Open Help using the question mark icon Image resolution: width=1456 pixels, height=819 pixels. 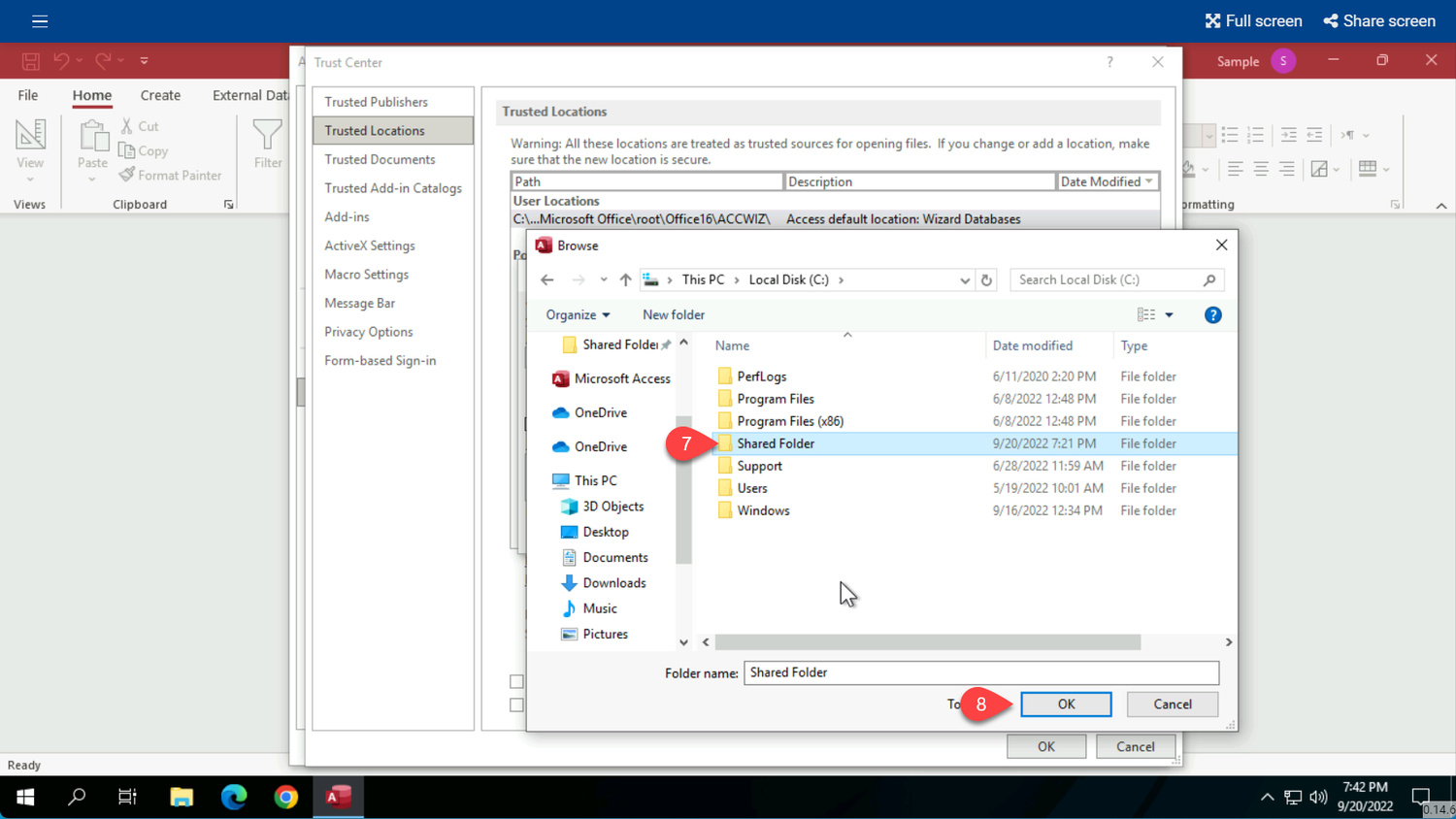point(1212,314)
